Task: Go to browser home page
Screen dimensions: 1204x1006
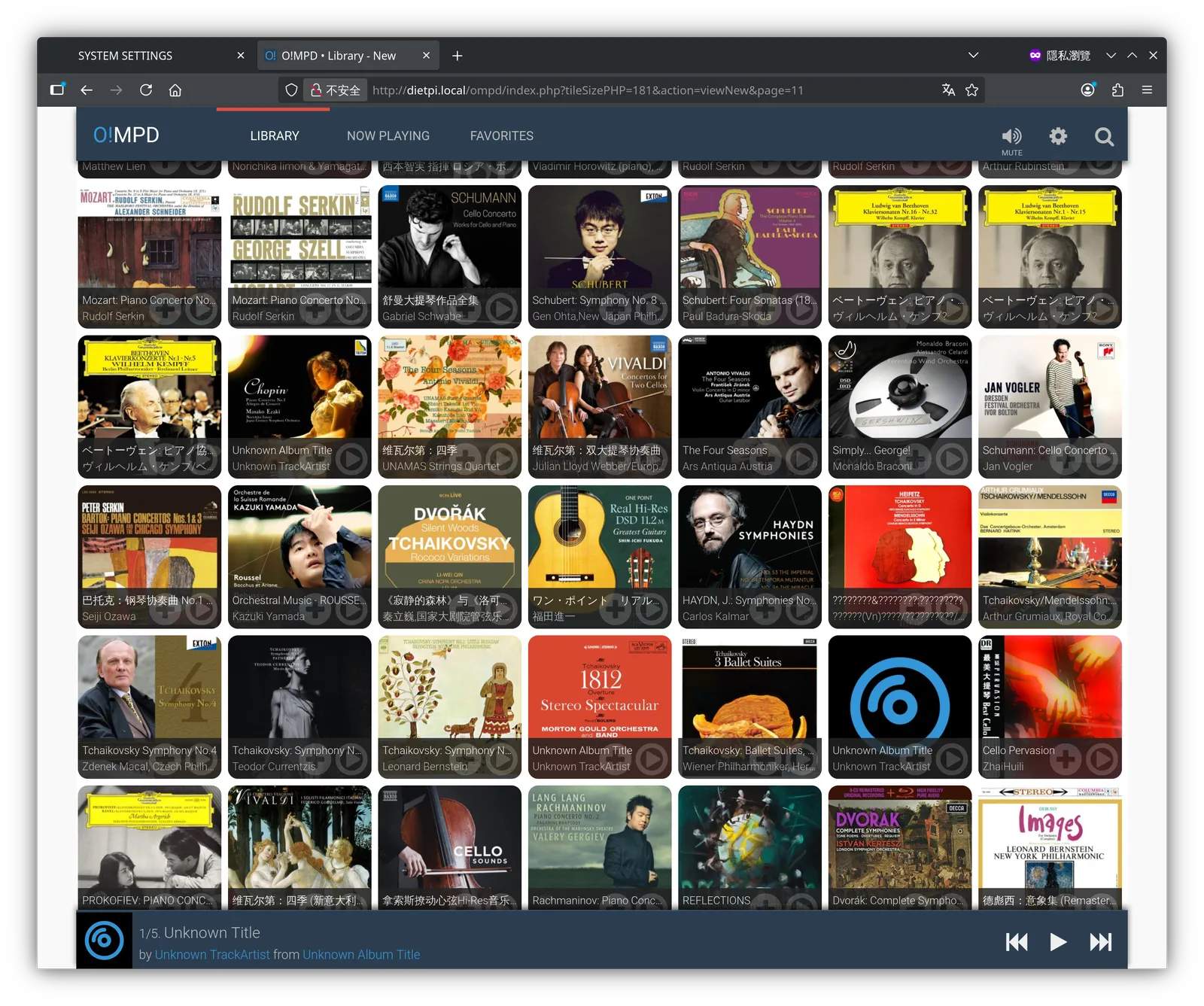Action: tap(175, 90)
